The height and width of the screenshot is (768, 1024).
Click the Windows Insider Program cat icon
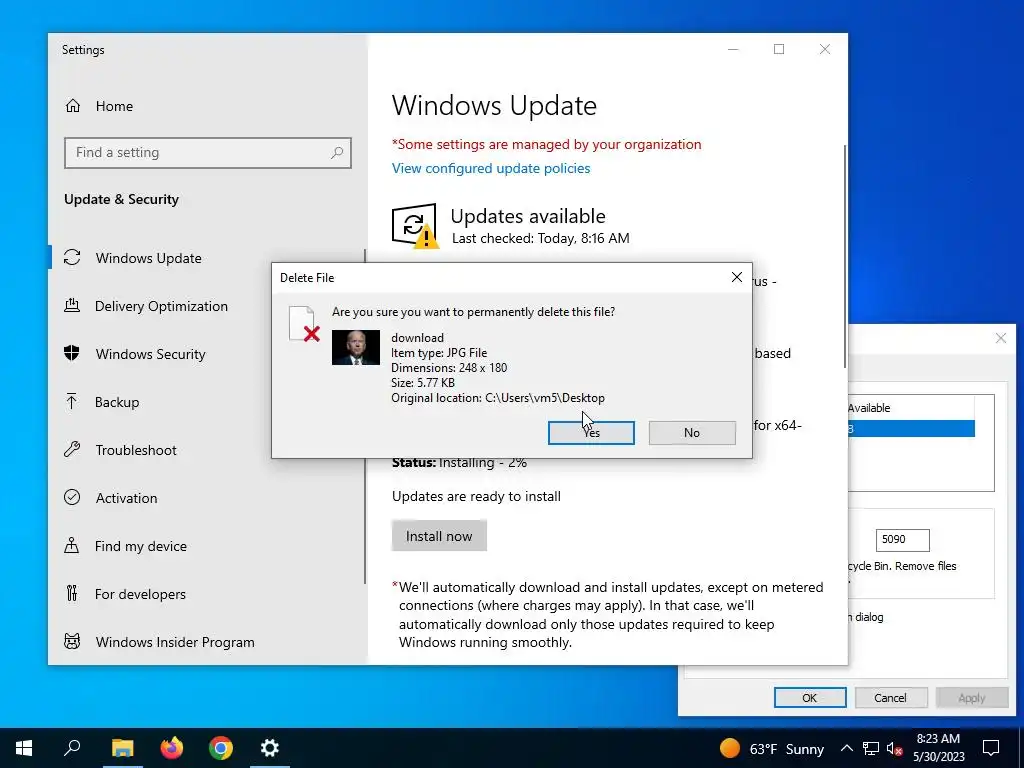tap(72, 641)
